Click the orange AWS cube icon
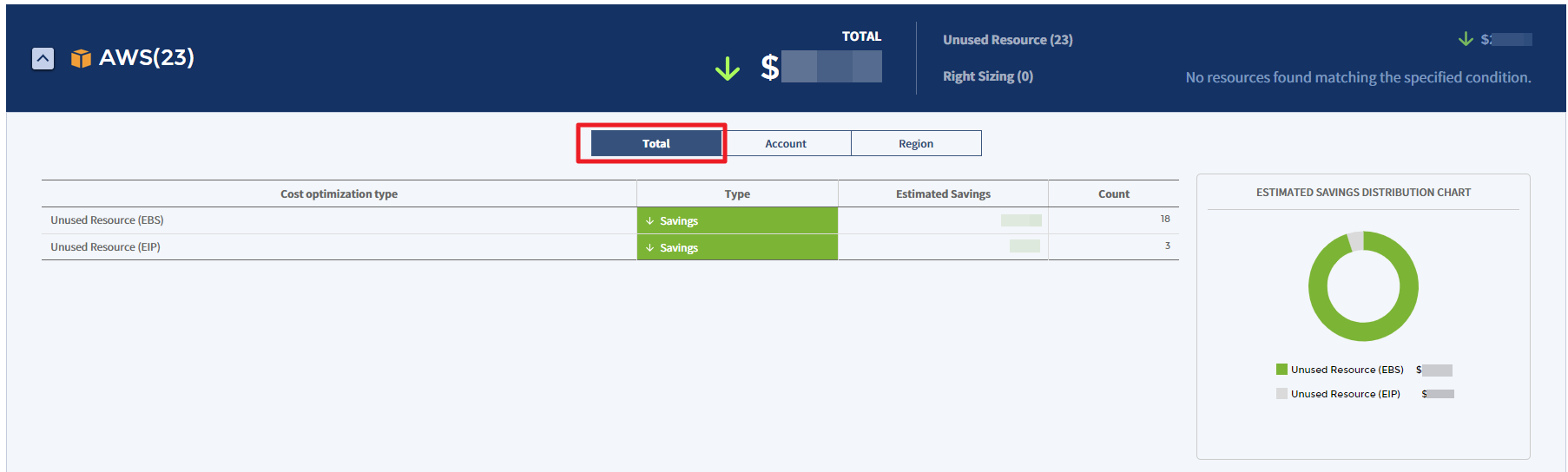1568x472 pixels. click(81, 58)
